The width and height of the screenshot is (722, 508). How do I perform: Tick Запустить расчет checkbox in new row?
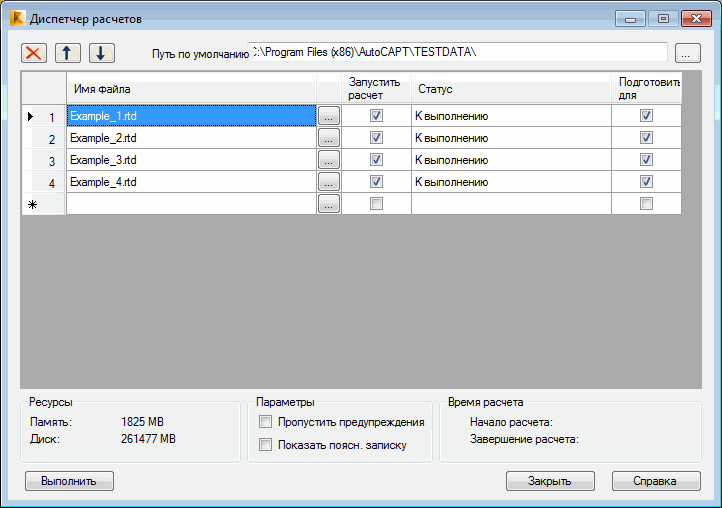click(x=376, y=204)
